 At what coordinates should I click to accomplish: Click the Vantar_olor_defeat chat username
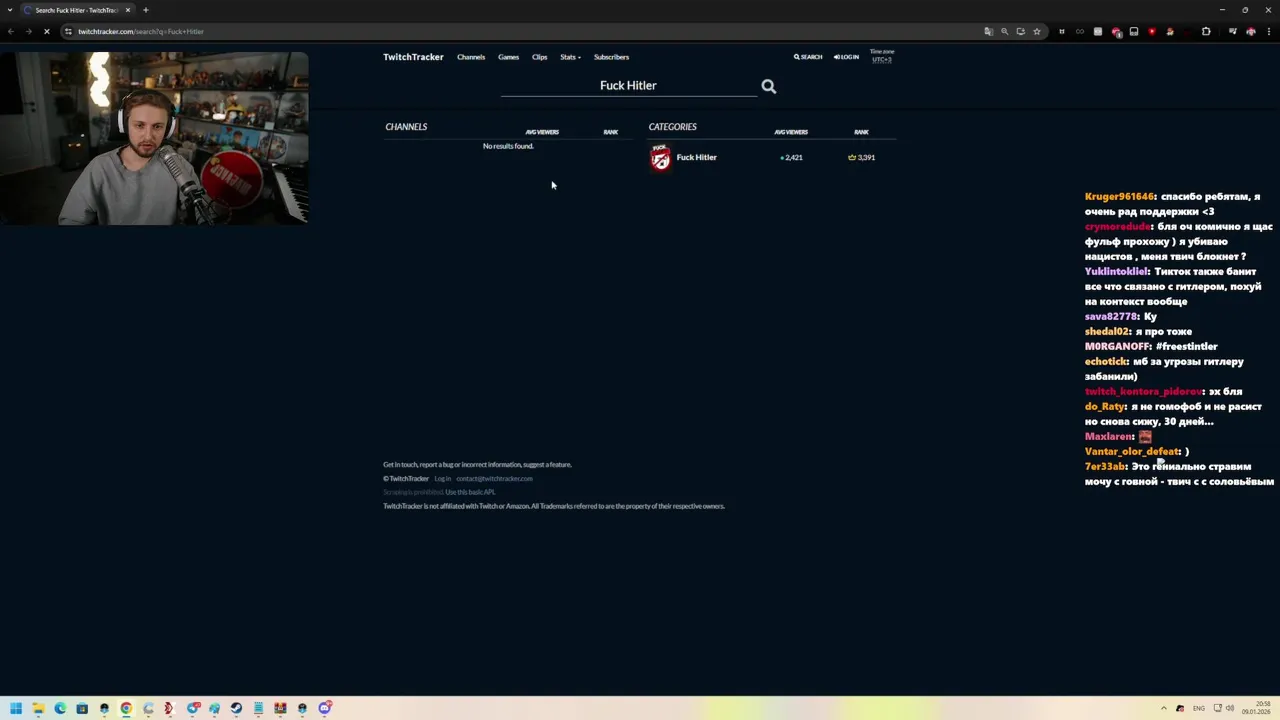point(1132,451)
